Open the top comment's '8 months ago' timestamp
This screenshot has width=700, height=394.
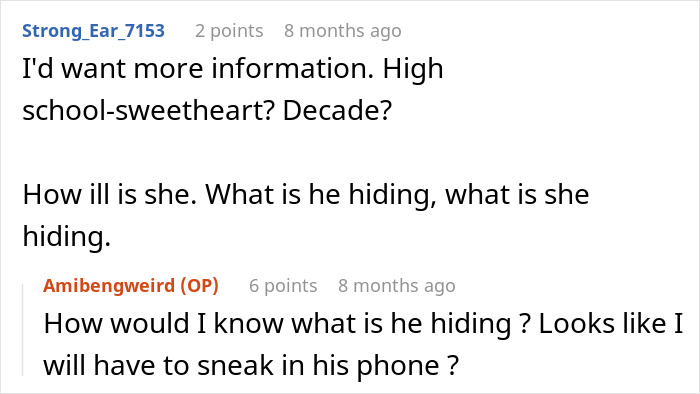coord(342,31)
